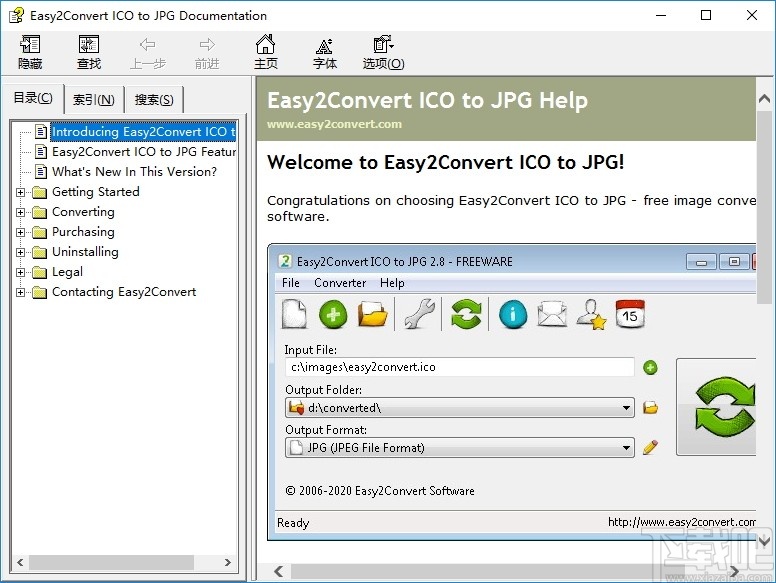Click '© 2006-2020 Easy2Convert Software' text

pyautogui.click(x=380, y=491)
